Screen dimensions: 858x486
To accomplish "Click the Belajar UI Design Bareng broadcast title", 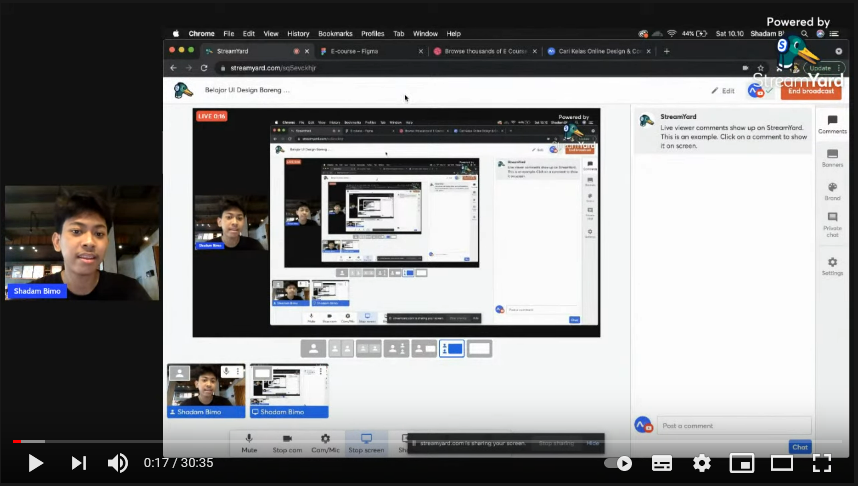I will pos(247,90).
